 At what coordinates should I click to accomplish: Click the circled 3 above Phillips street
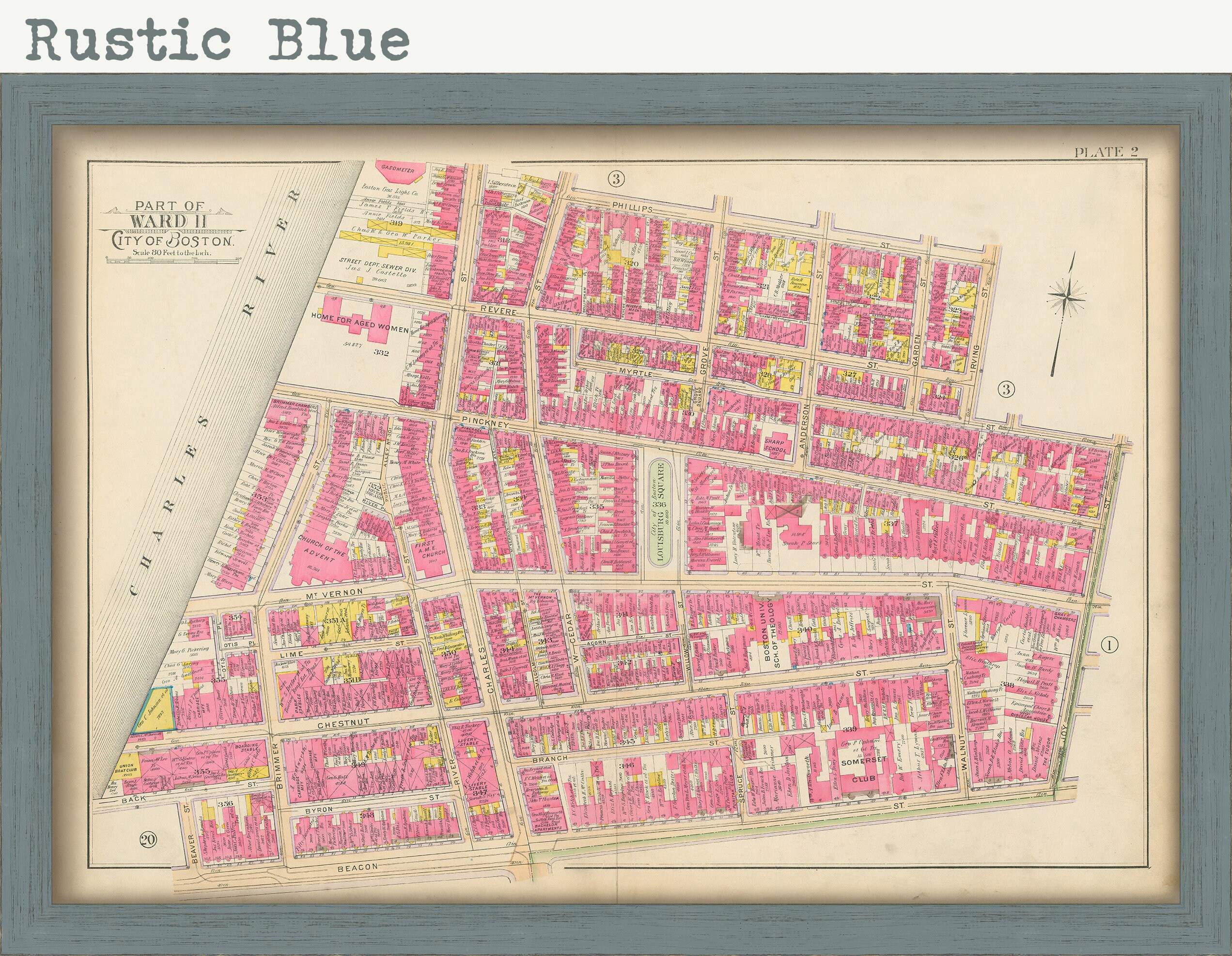pyautogui.click(x=616, y=179)
